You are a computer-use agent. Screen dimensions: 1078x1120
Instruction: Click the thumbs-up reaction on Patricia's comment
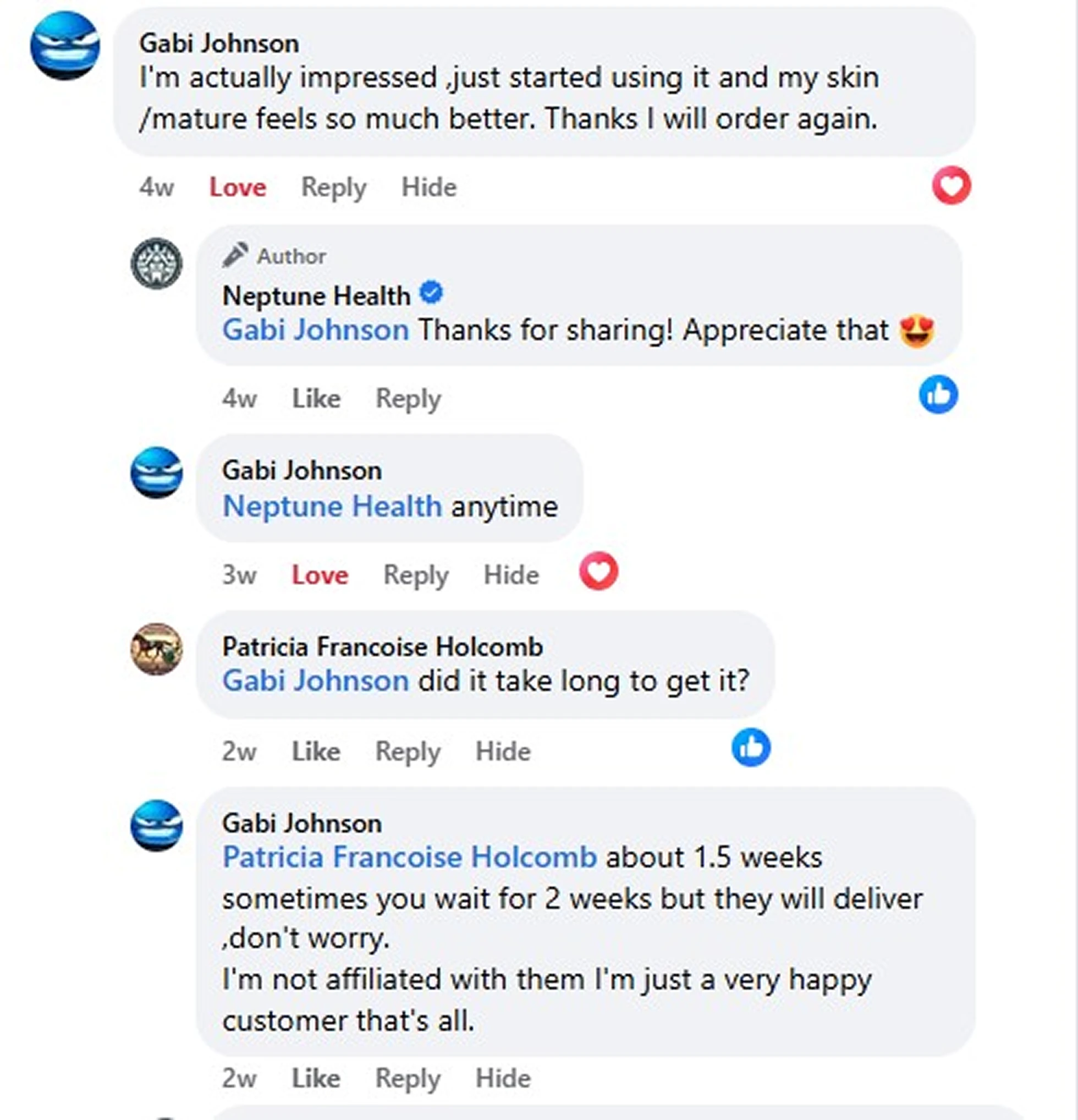[x=751, y=748]
